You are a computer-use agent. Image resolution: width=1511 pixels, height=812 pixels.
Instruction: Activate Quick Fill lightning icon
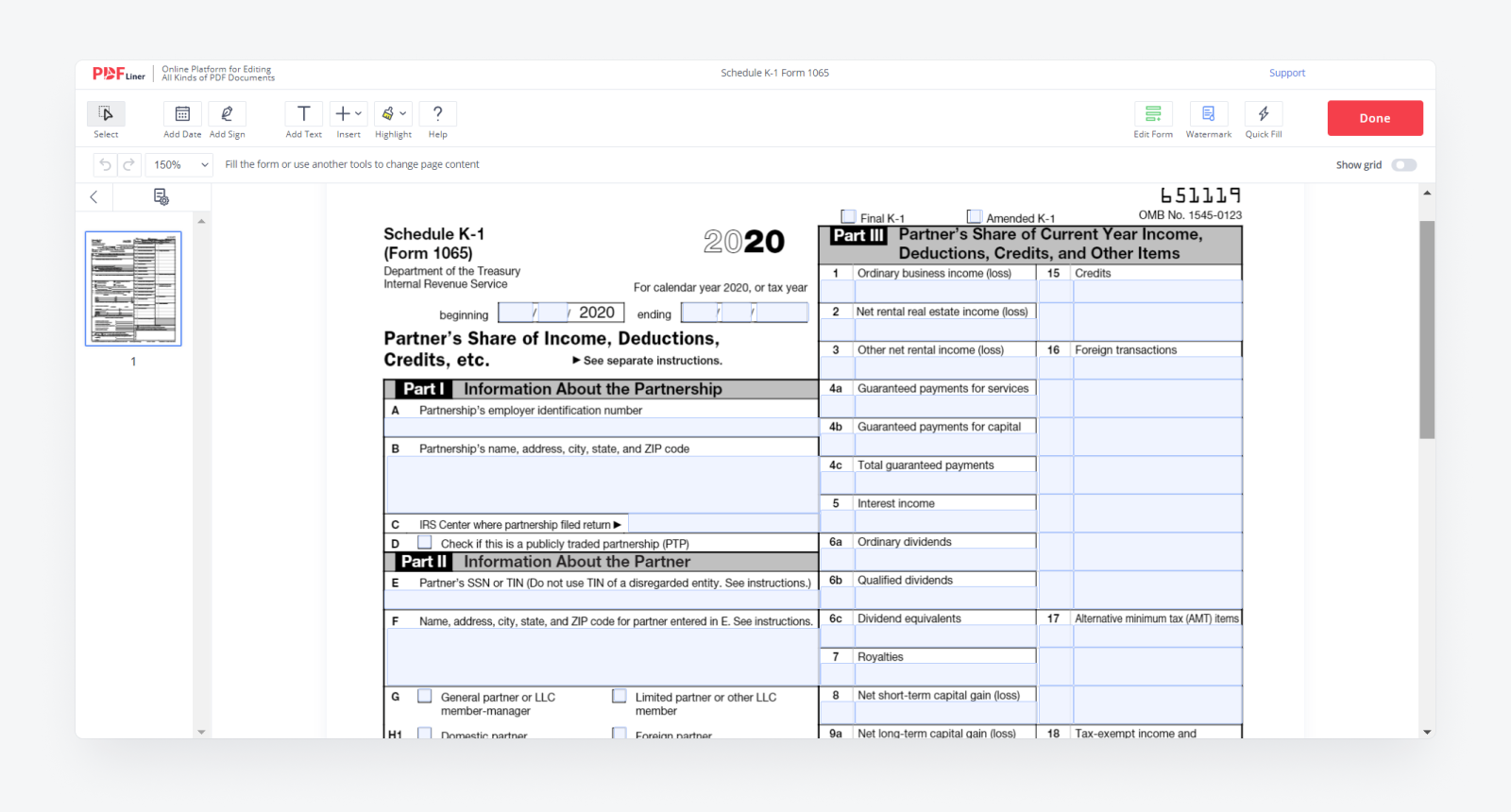click(x=1264, y=114)
